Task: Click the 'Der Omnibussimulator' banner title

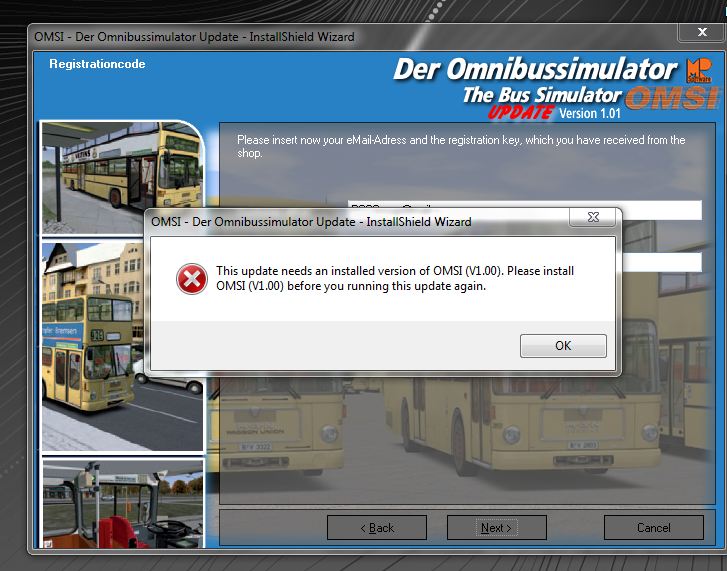Action: pos(536,70)
